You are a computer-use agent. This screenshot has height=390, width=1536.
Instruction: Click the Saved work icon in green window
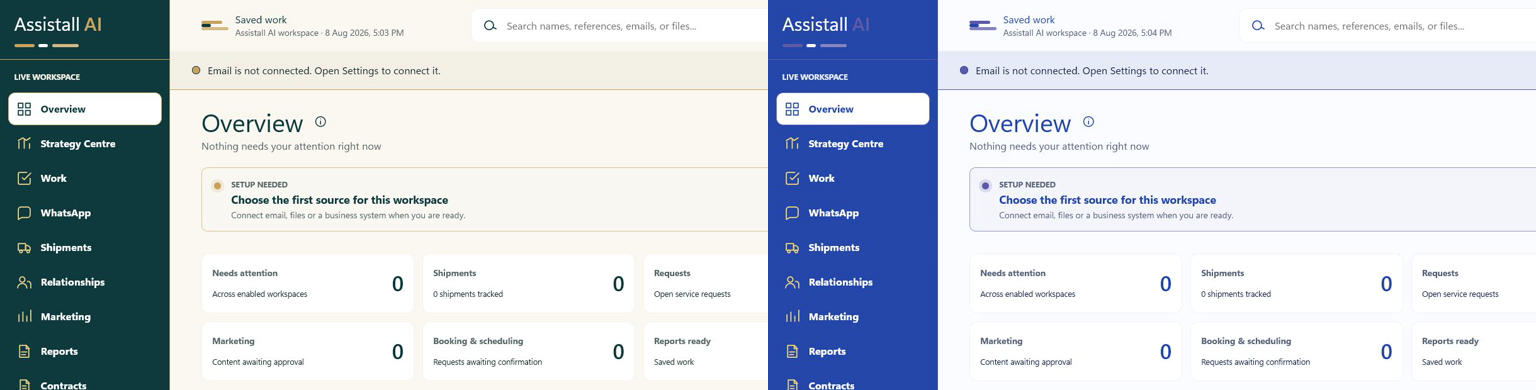point(214,26)
